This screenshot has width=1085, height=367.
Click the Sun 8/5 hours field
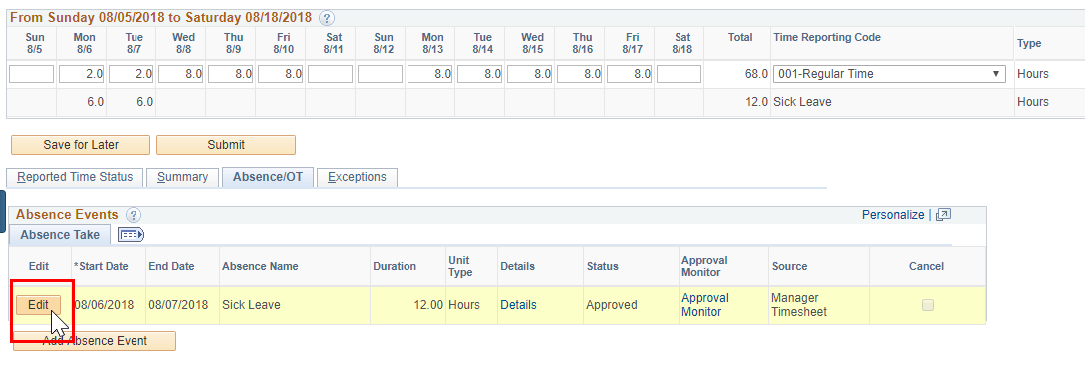pyautogui.click(x=31, y=73)
